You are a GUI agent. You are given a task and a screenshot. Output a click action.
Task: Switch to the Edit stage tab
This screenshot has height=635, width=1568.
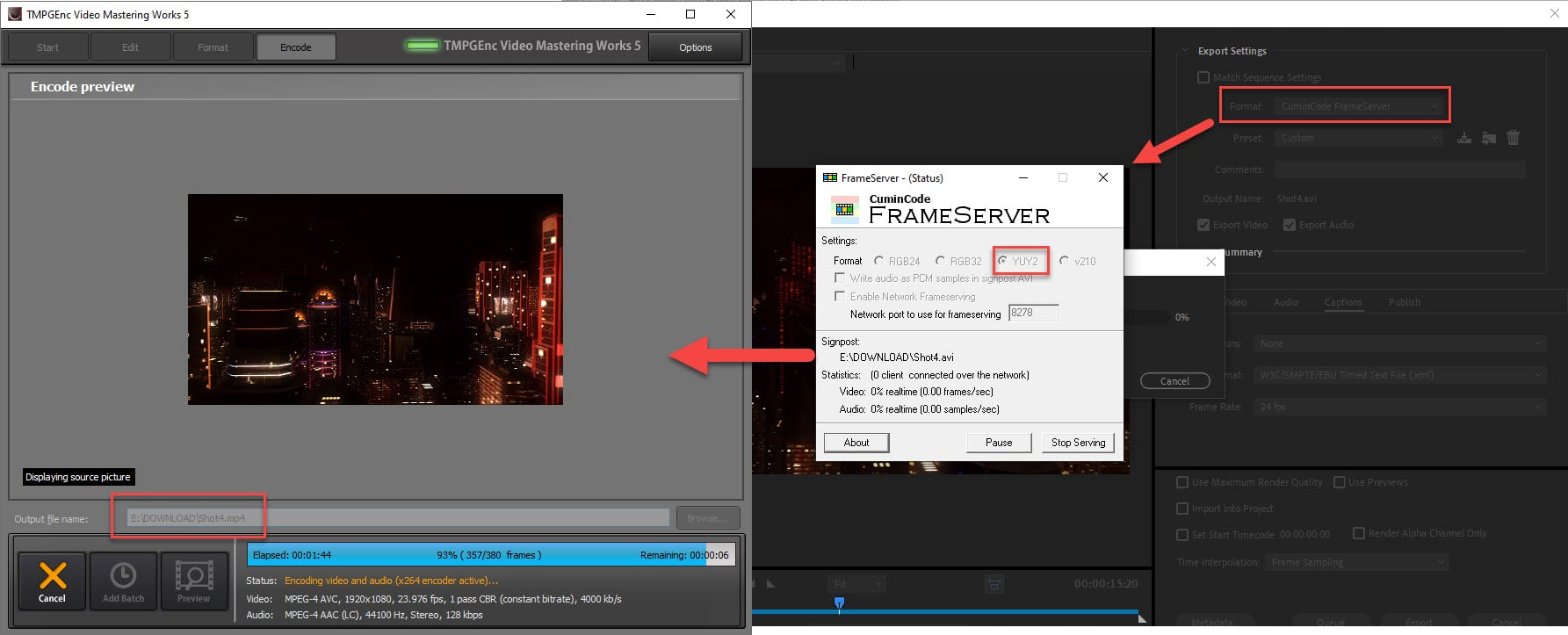[130, 47]
